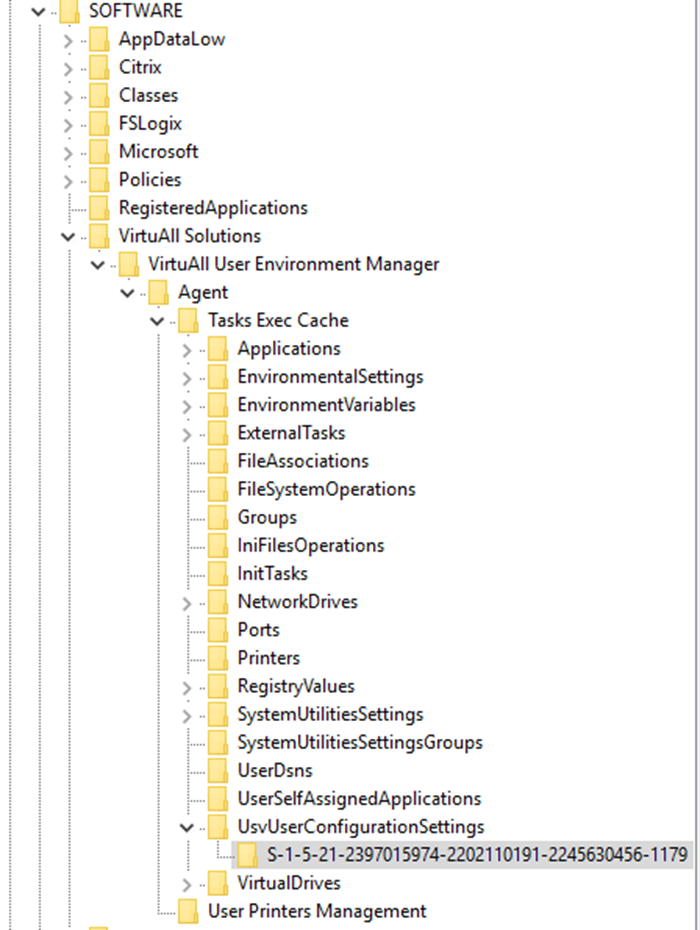Collapse the SOFTWARE key

point(39,11)
